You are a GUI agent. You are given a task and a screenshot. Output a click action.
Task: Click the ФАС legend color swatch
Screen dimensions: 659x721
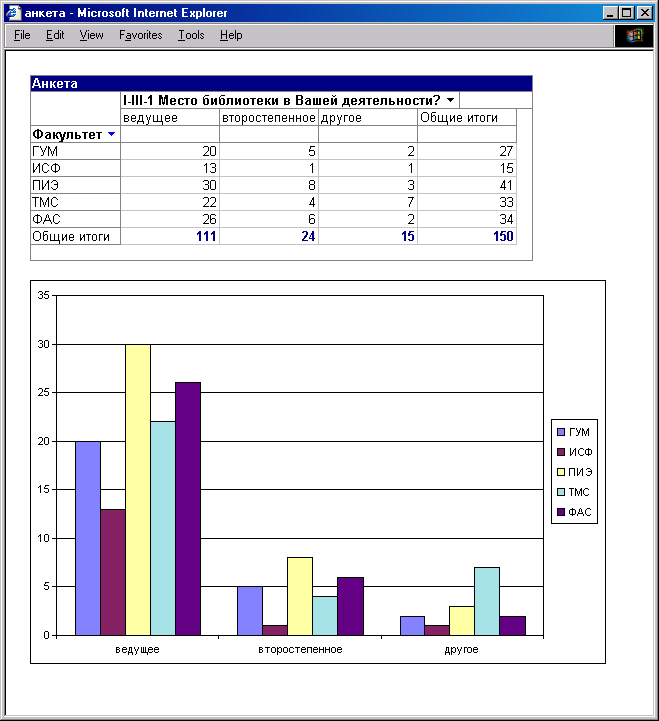pos(561,512)
